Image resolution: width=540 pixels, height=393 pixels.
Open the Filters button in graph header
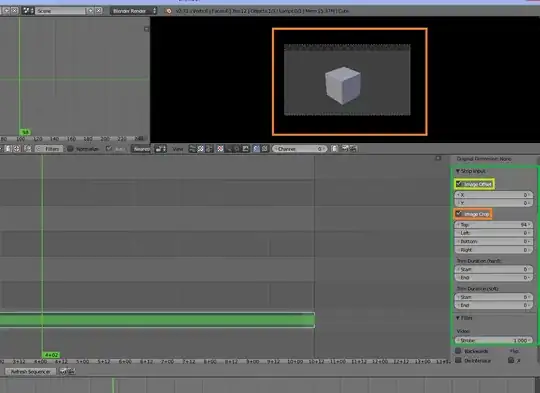point(49,149)
